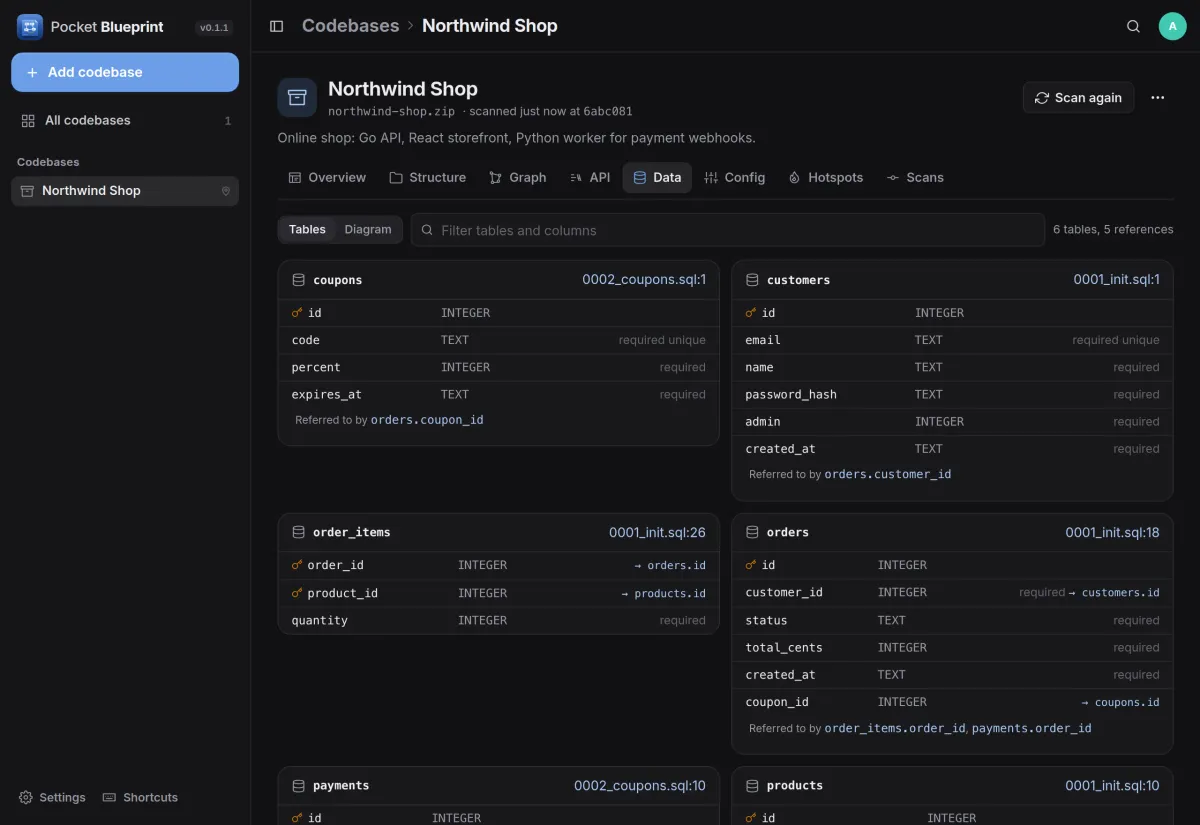
Task: Switch to Diagram view
Action: tap(368, 229)
